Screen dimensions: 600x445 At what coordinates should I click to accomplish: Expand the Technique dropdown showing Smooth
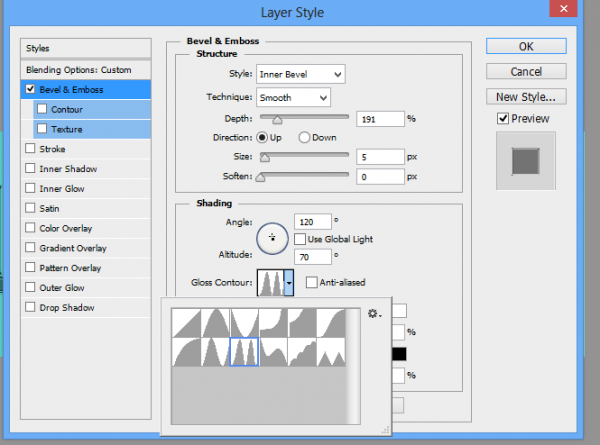[293, 98]
